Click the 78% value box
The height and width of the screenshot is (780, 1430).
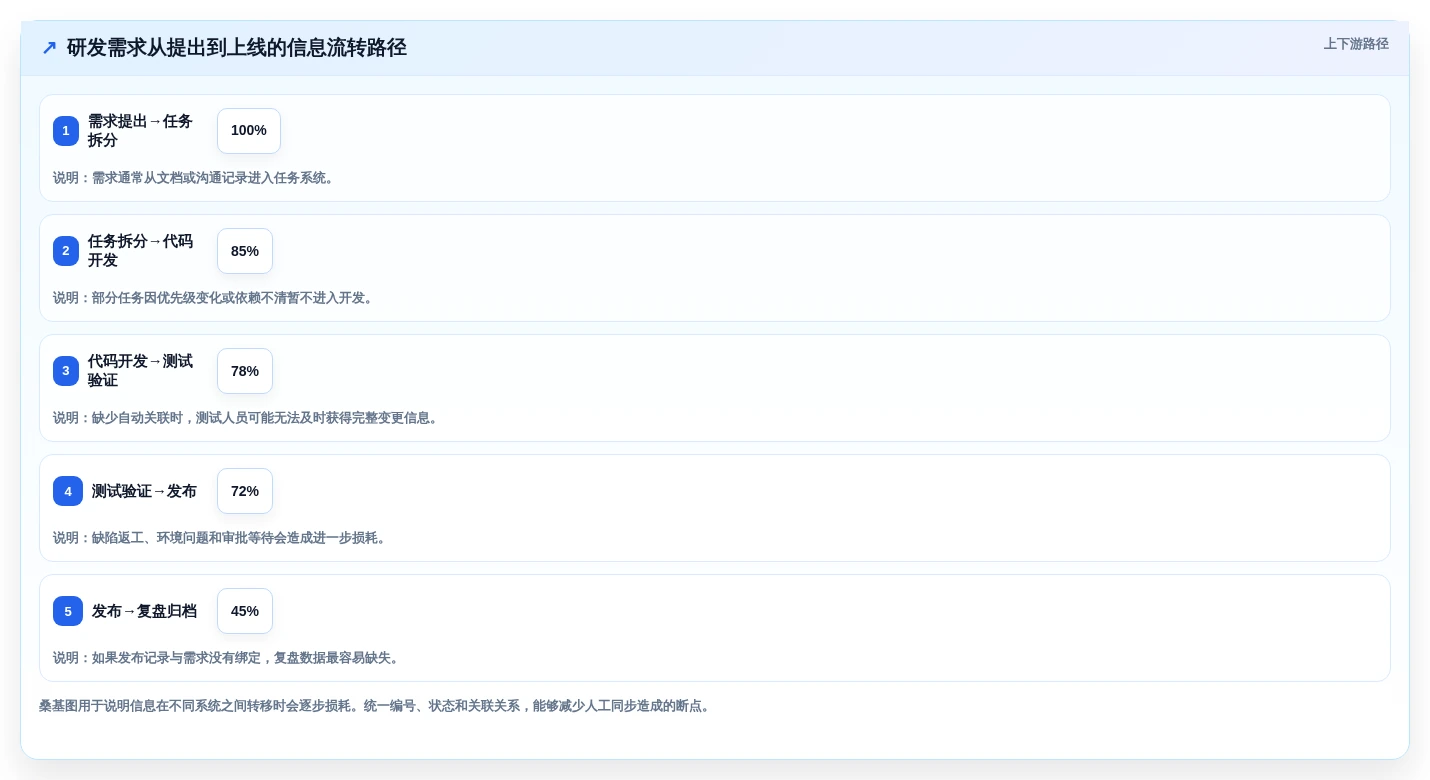(245, 371)
